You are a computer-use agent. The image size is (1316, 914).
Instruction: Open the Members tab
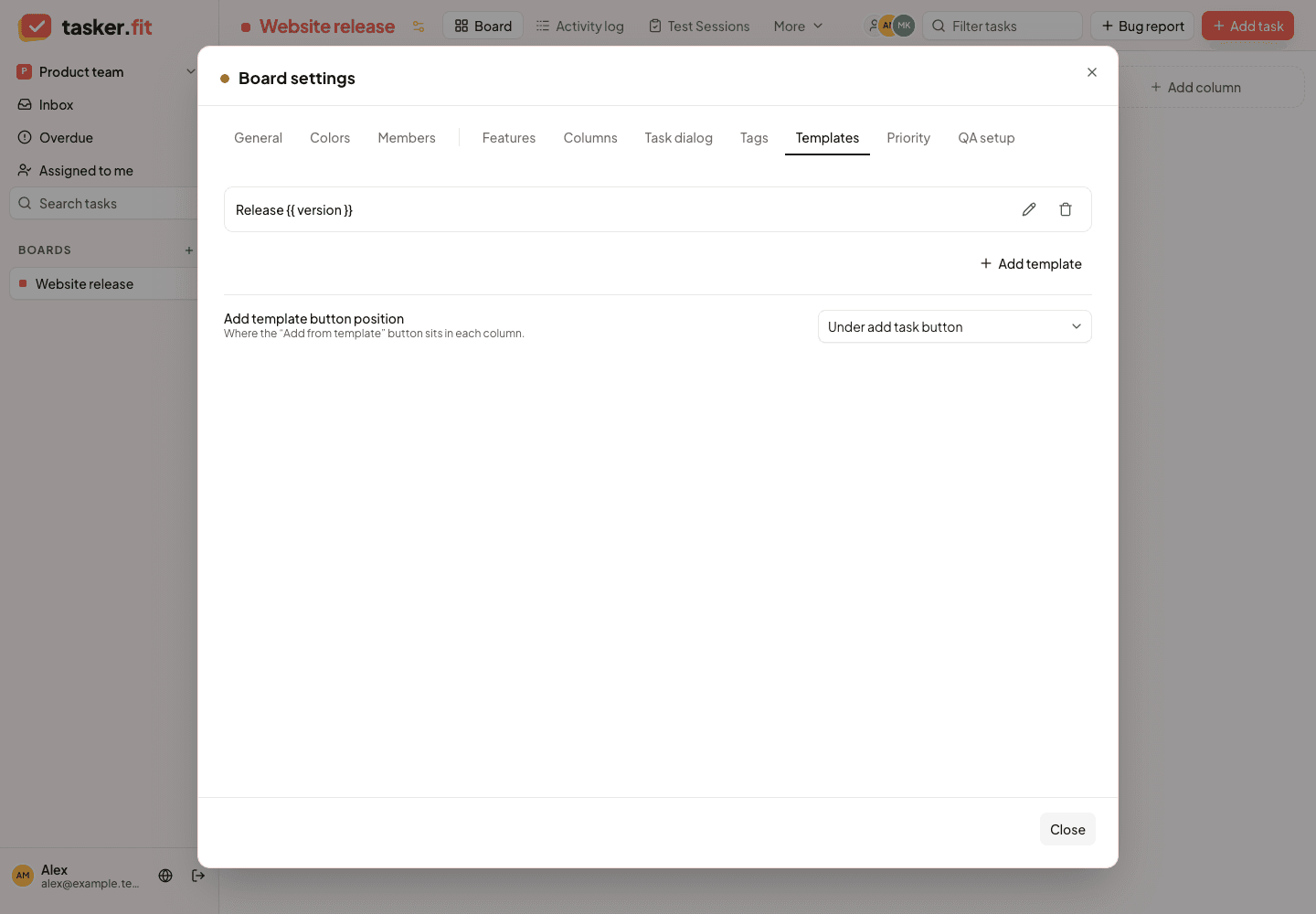(x=407, y=138)
